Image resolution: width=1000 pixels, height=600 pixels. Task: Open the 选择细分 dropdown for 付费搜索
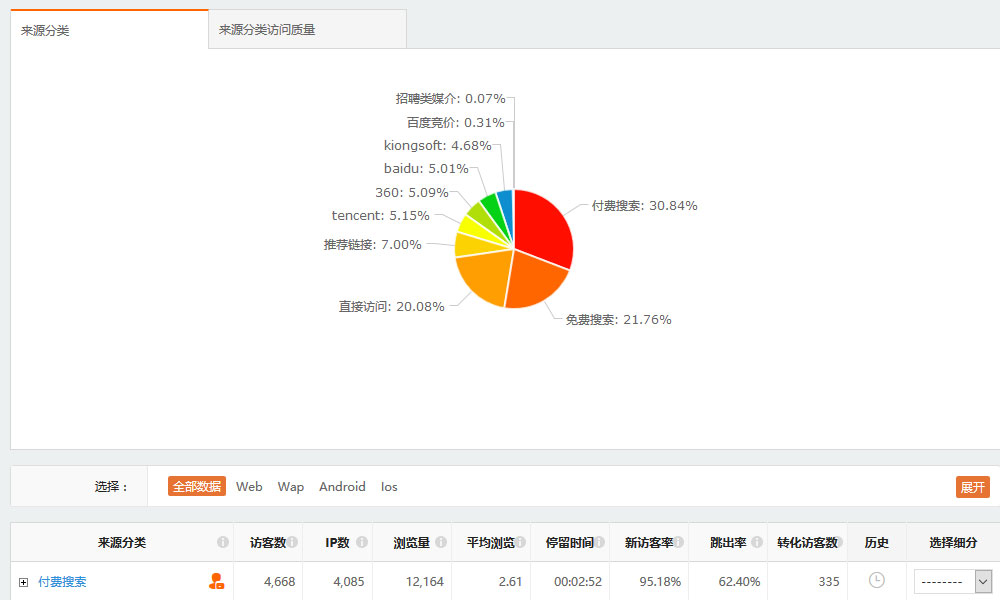pyautogui.click(x=952, y=582)
